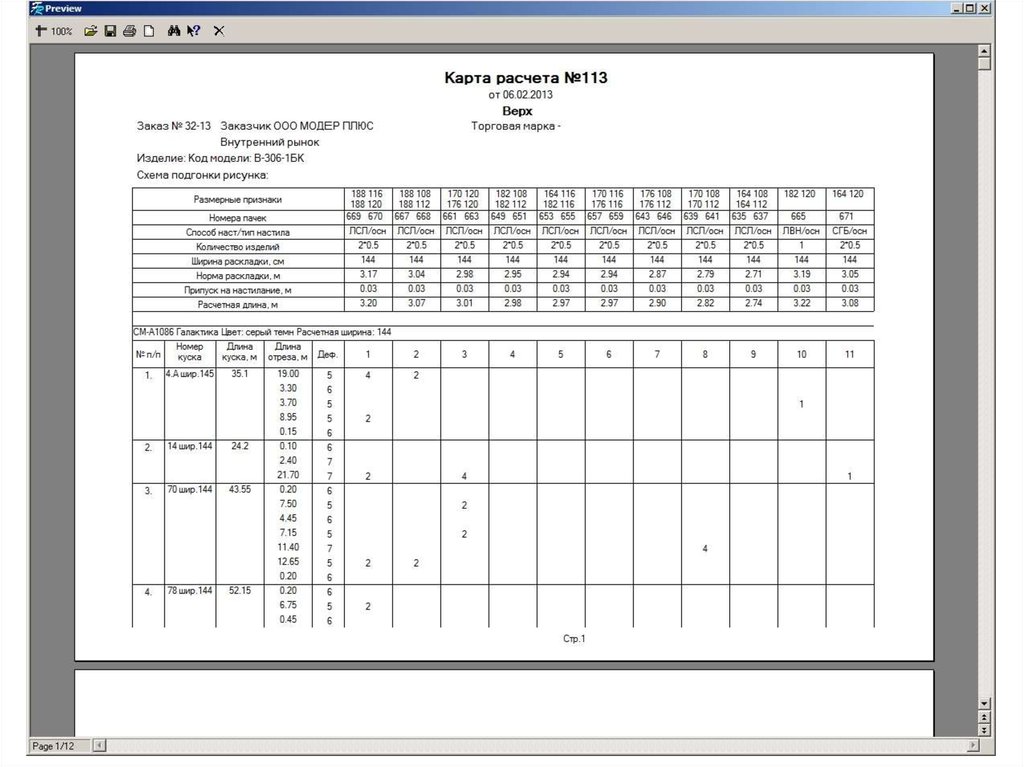The height and width of the screenshot is (767, 1024).
Task: Jump to the next page with double-down arrow
Action: tap(984, 729)
